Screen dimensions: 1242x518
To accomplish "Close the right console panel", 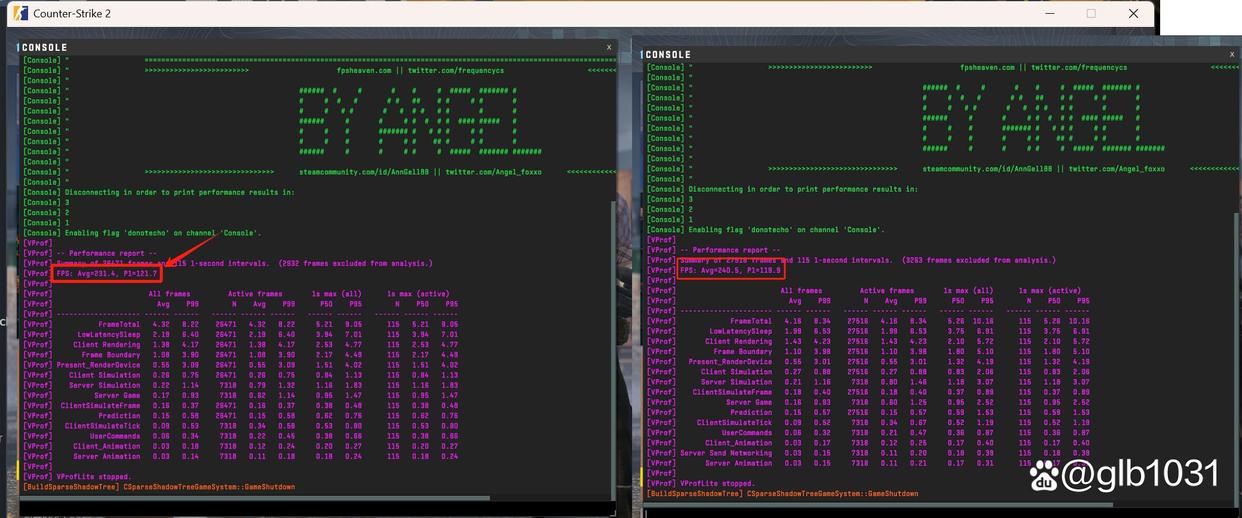I will pyautogui.click(x=1231, y=54).
